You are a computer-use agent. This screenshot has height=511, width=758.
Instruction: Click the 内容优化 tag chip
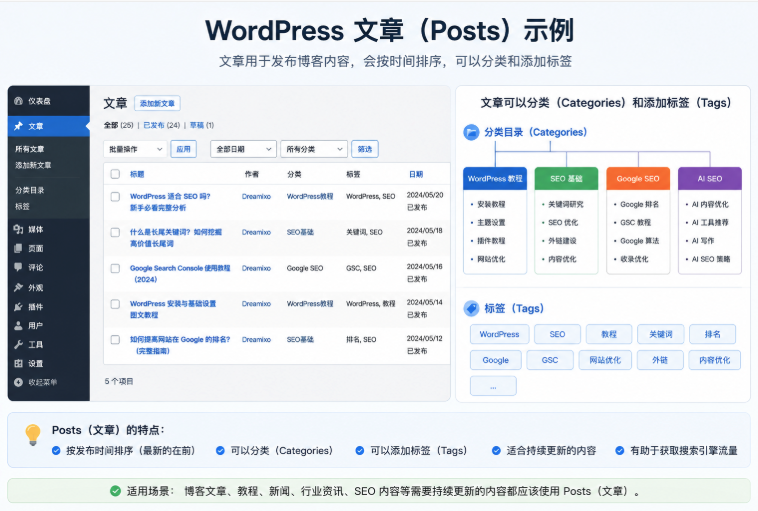pyautogui.click(x=714, y=360)
